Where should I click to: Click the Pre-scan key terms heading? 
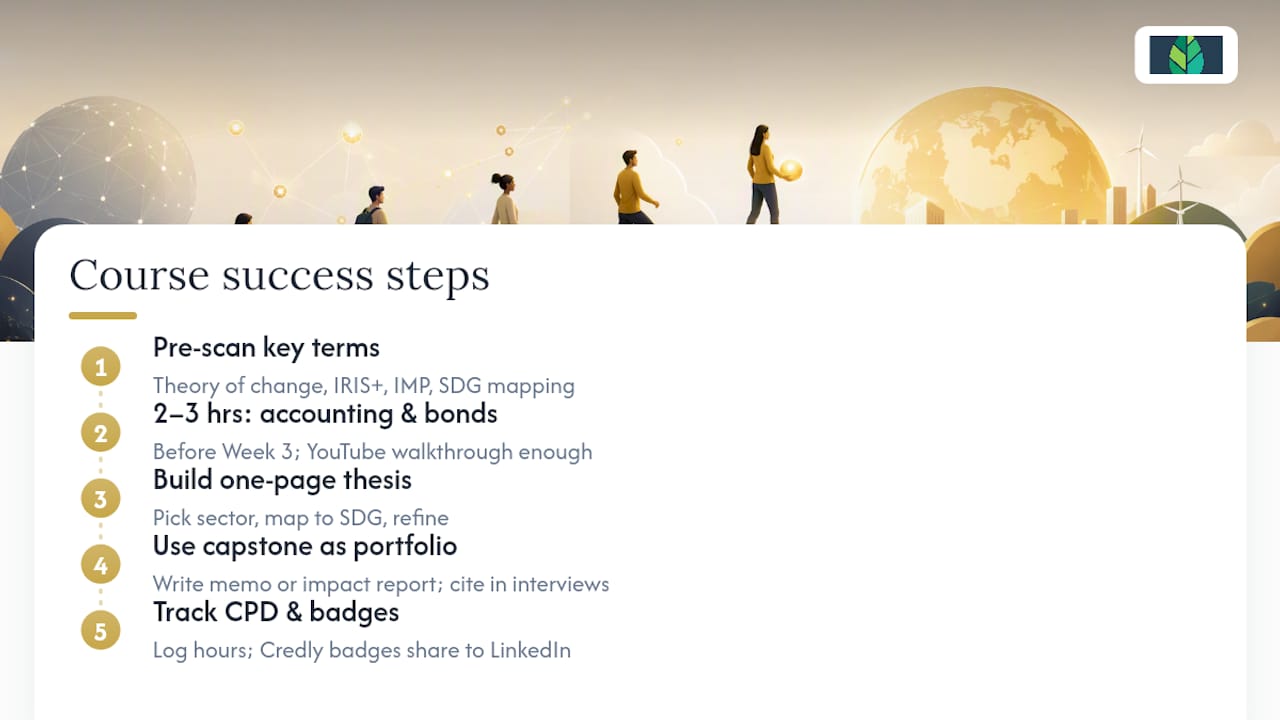coord(266,348)
